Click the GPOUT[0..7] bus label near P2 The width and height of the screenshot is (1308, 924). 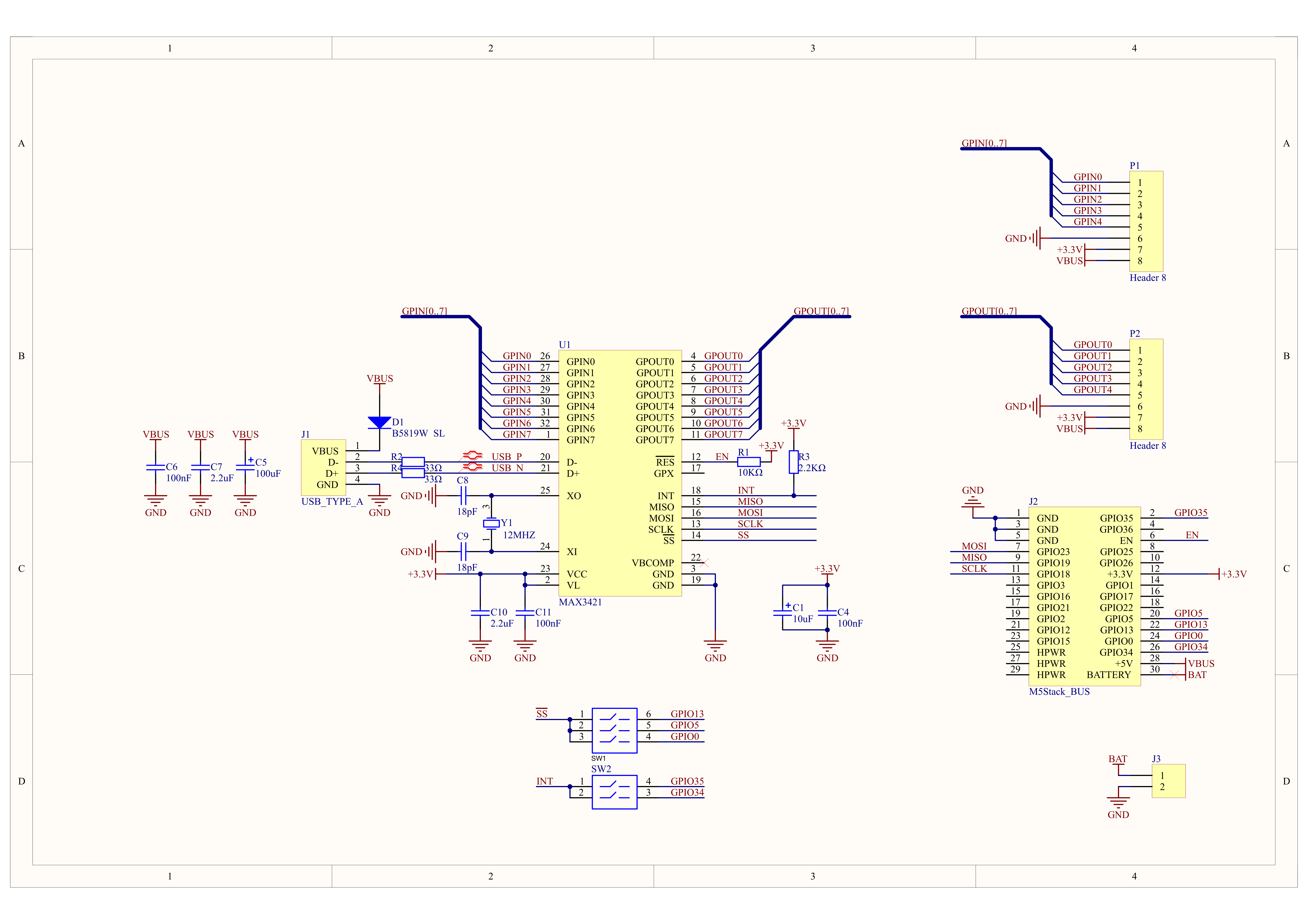[x=989, y=311]
